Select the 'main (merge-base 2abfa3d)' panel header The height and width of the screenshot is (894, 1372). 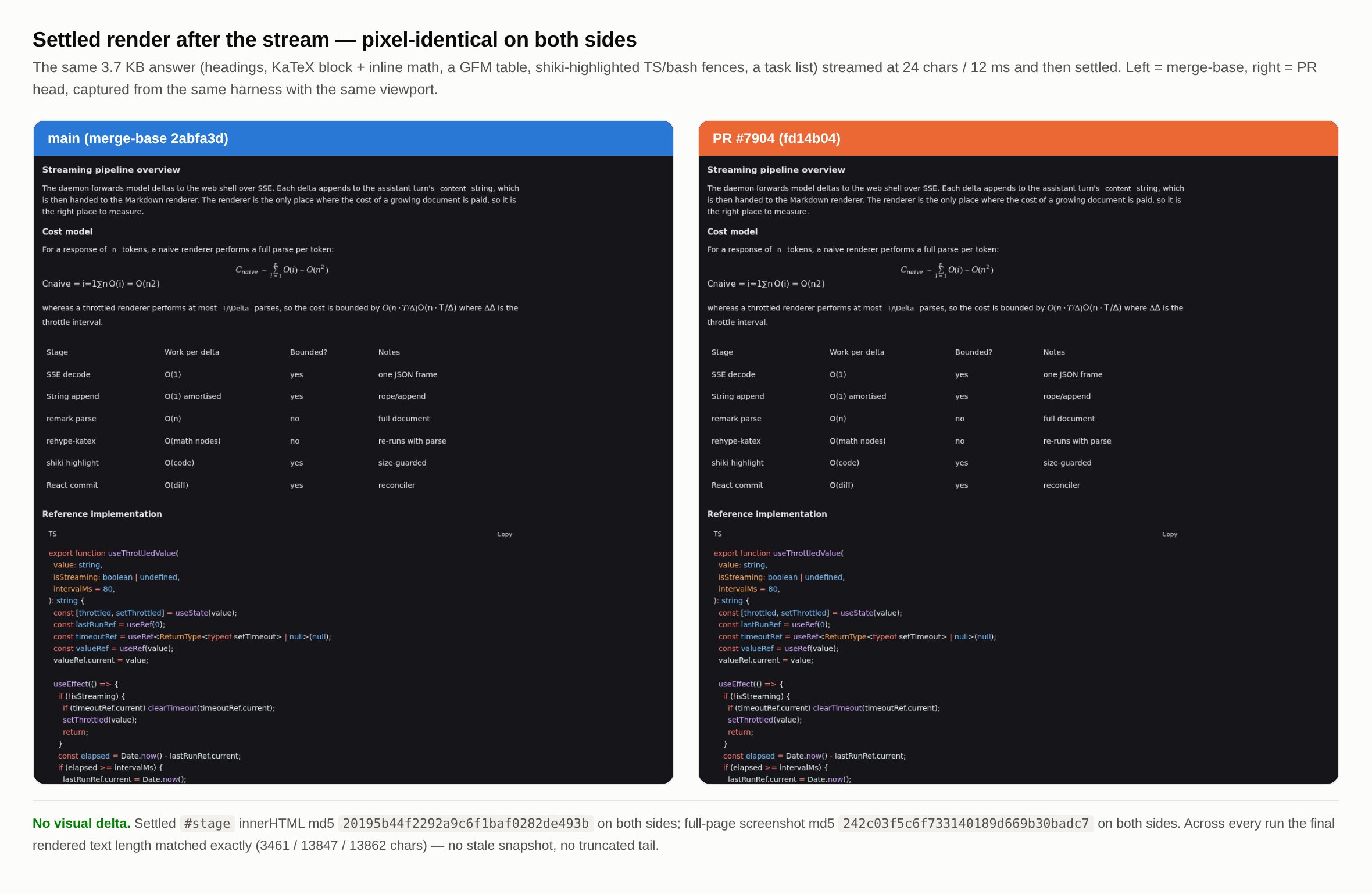point(353,138)
